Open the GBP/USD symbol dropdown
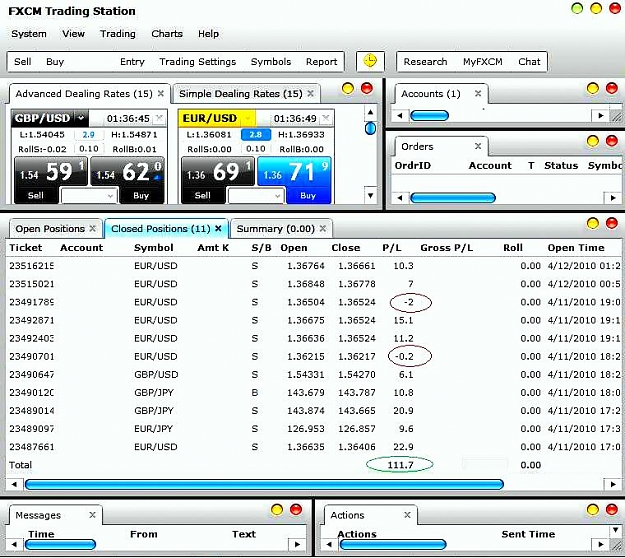This screenshot has width=625, height=558. [81, 118]
